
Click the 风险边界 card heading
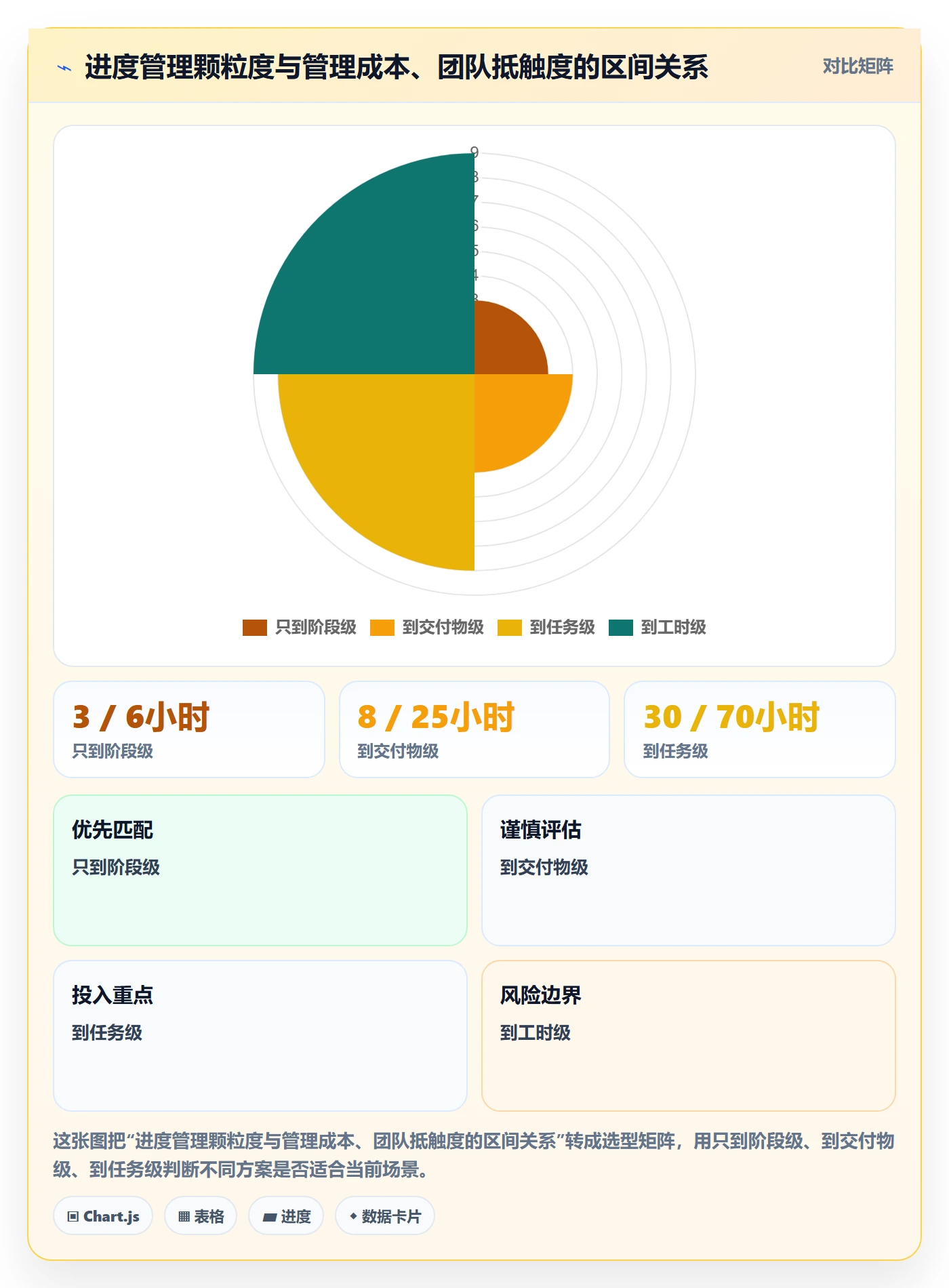tap(541, 995)
